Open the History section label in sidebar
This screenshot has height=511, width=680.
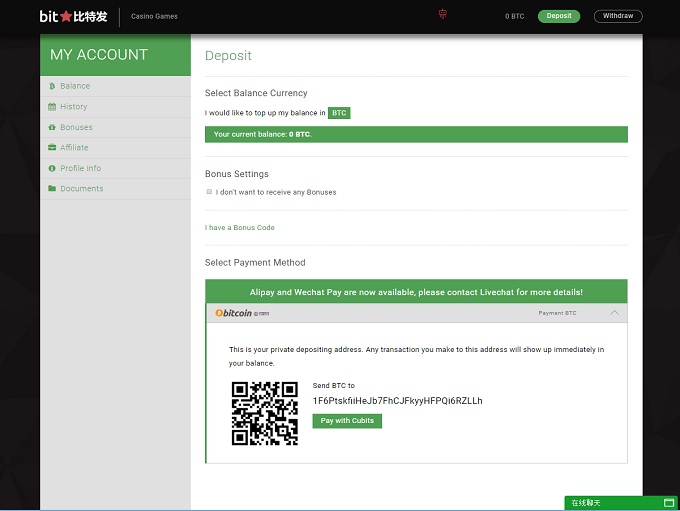73,107
